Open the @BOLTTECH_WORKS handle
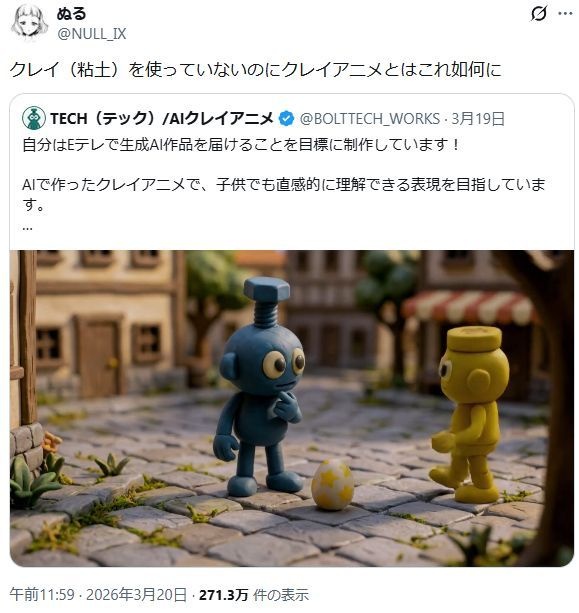Screen dimensions: 579x613 [x=369, y=118]
